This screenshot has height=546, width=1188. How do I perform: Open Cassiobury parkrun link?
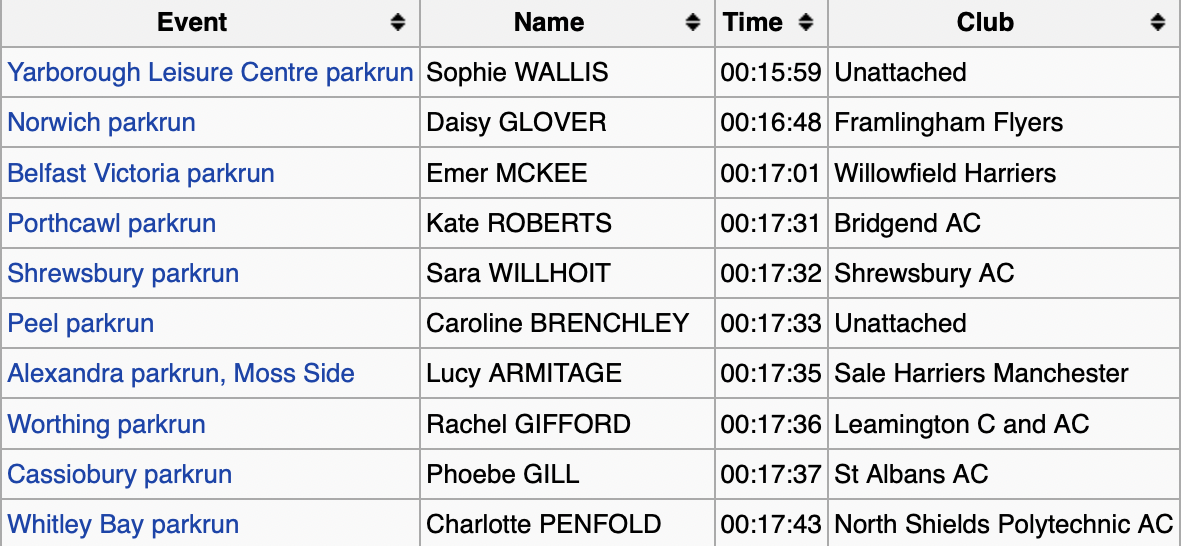(120, 474)
